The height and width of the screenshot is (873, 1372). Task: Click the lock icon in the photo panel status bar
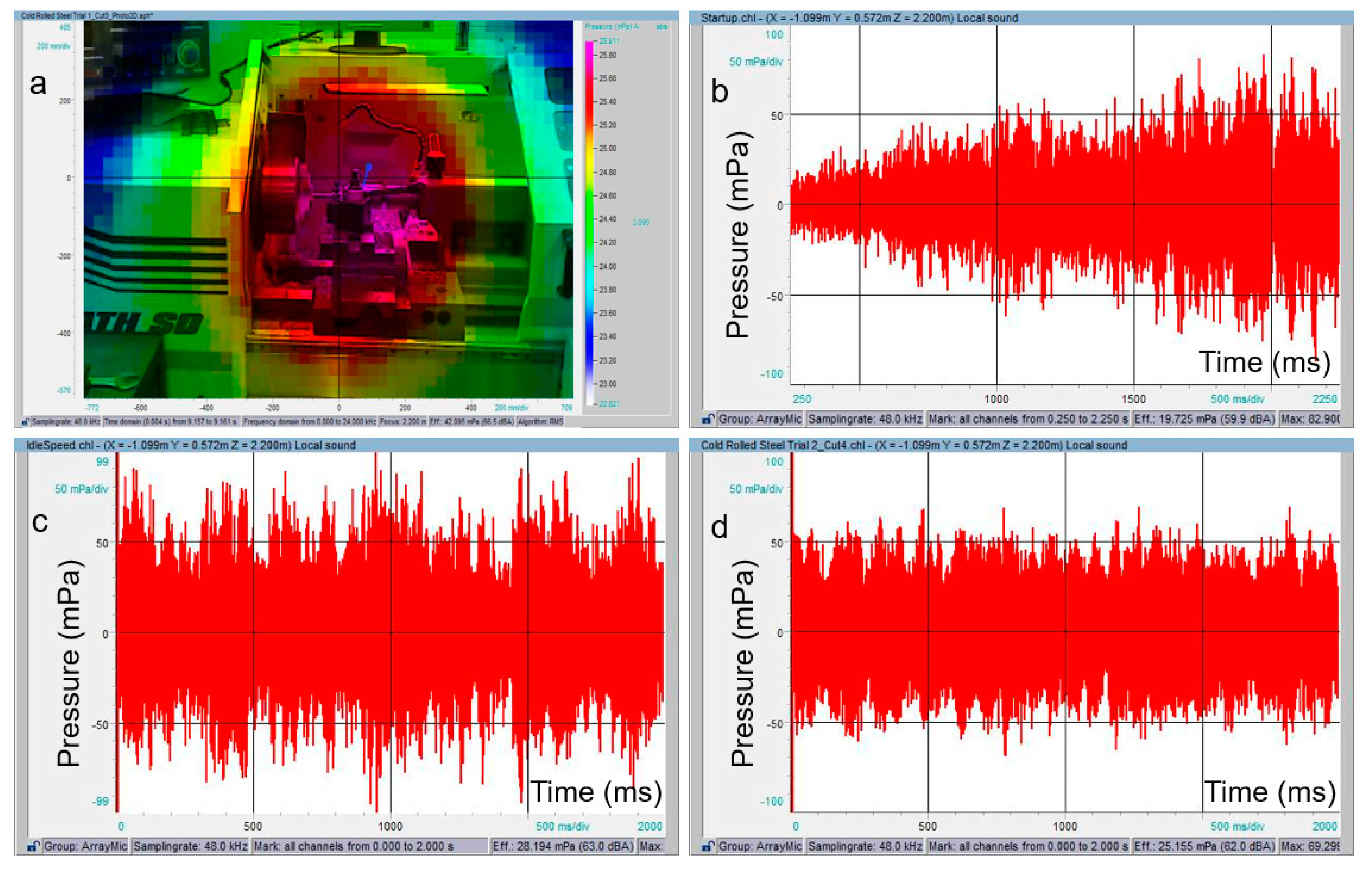tap(25, 422)
